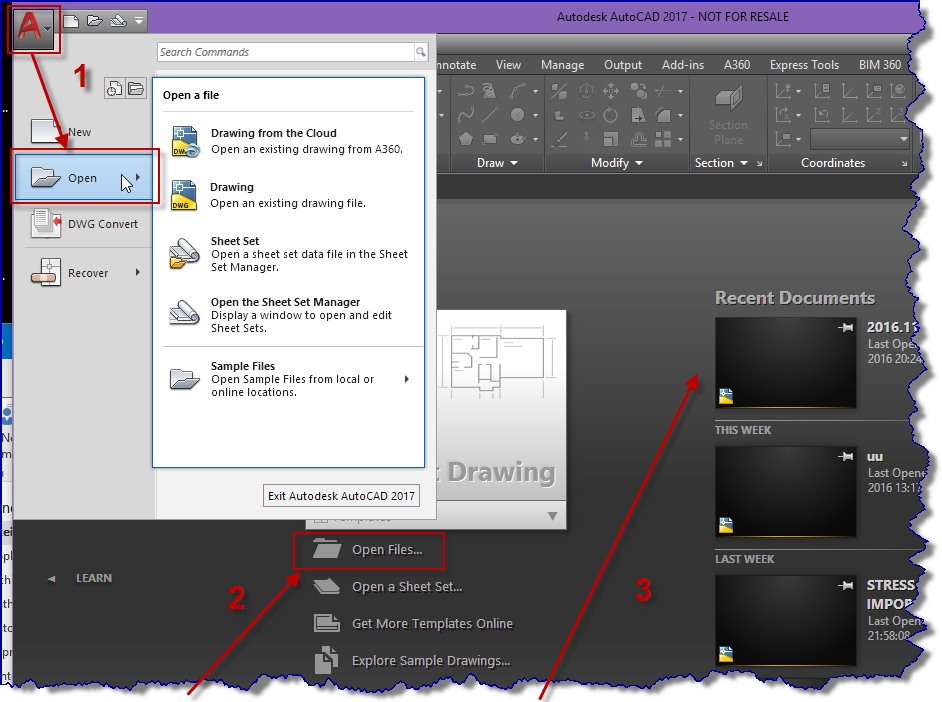Click the Sample Files folder icon
This screenshot has width=942, height=702.
[x=185, y=379]
